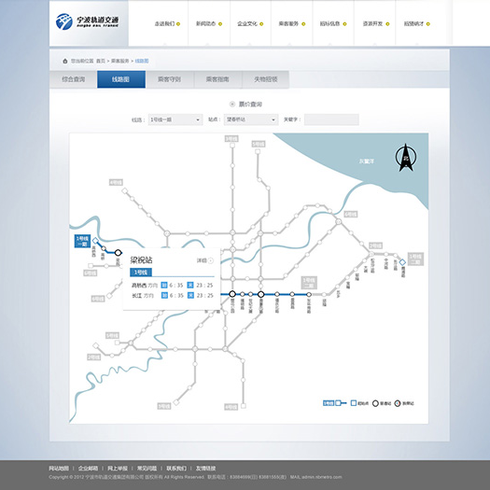The height and width of the screenshot is (490, 490).
Task: Click the 梁祝站 title in the popup
Action: point(141,260)
